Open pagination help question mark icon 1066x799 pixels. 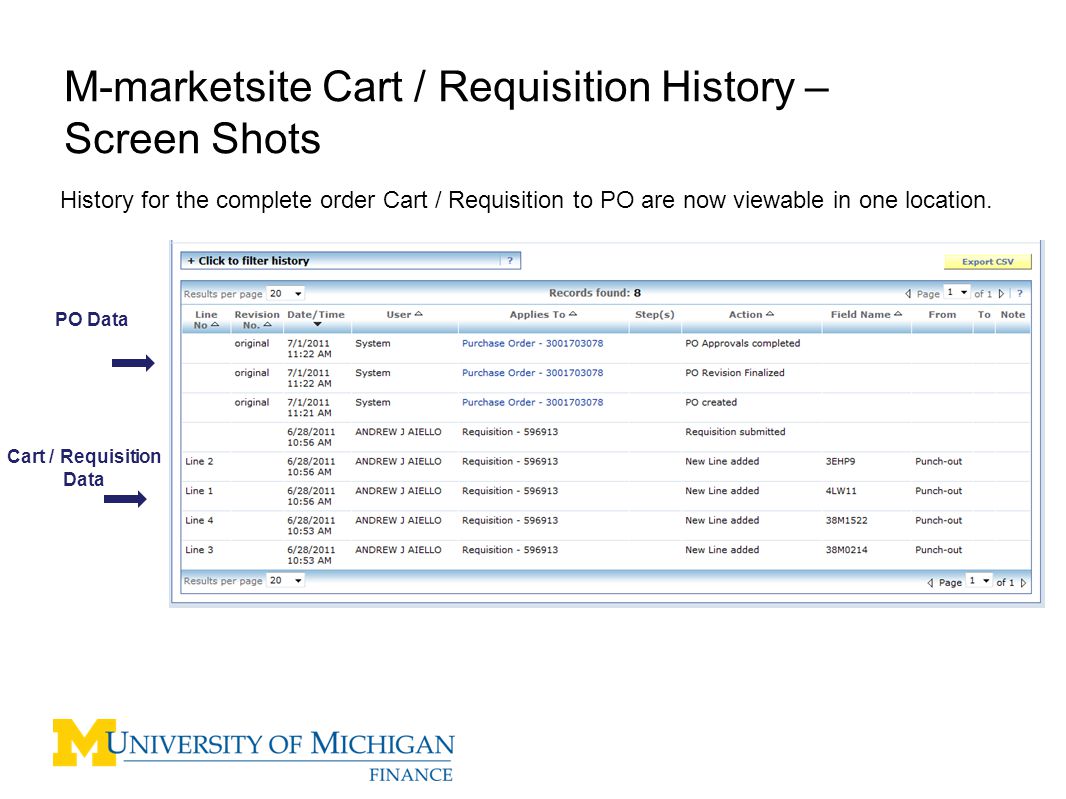click(x=1020, y=294)
